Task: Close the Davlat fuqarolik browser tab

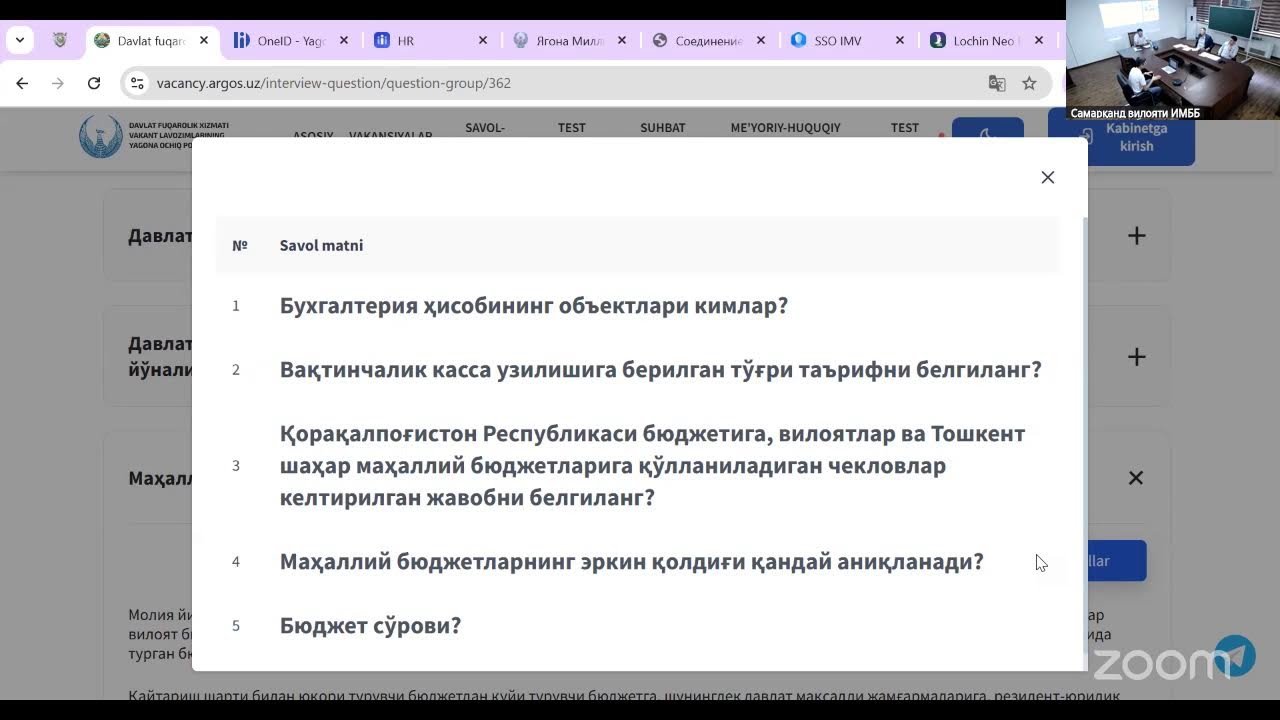Action: (x=204, y=41)
